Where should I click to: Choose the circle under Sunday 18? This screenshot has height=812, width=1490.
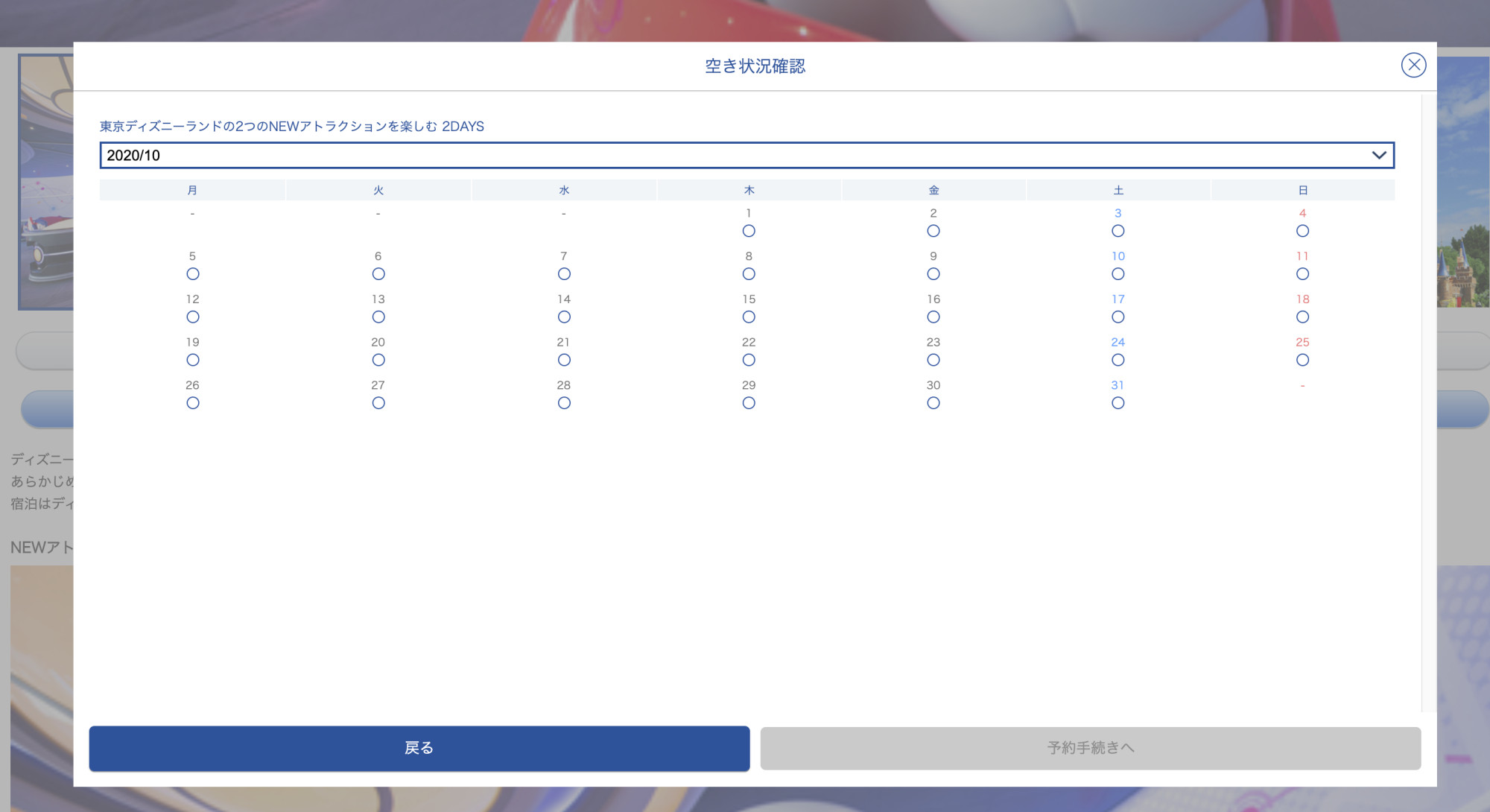click(x=1302, y=317)
